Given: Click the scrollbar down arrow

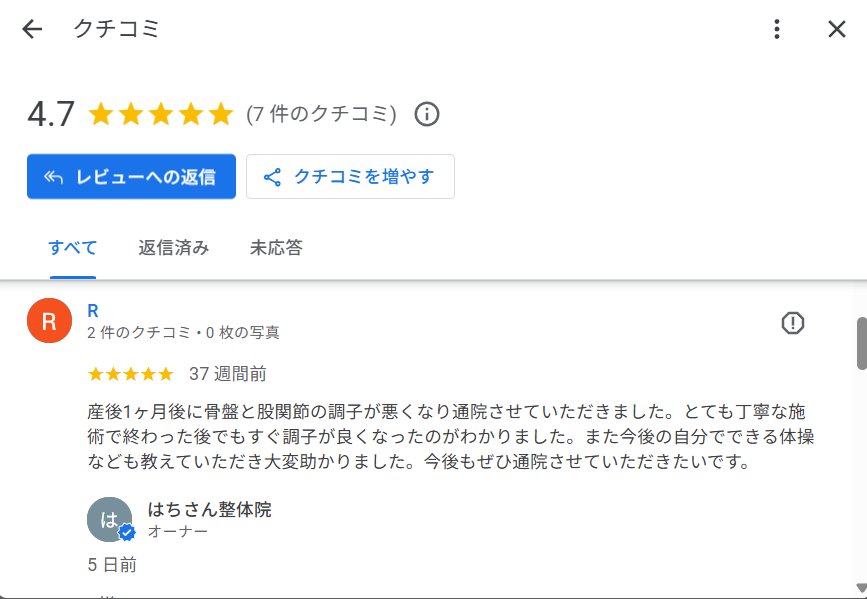Looking at the screenshot, I should coord(861,588).
